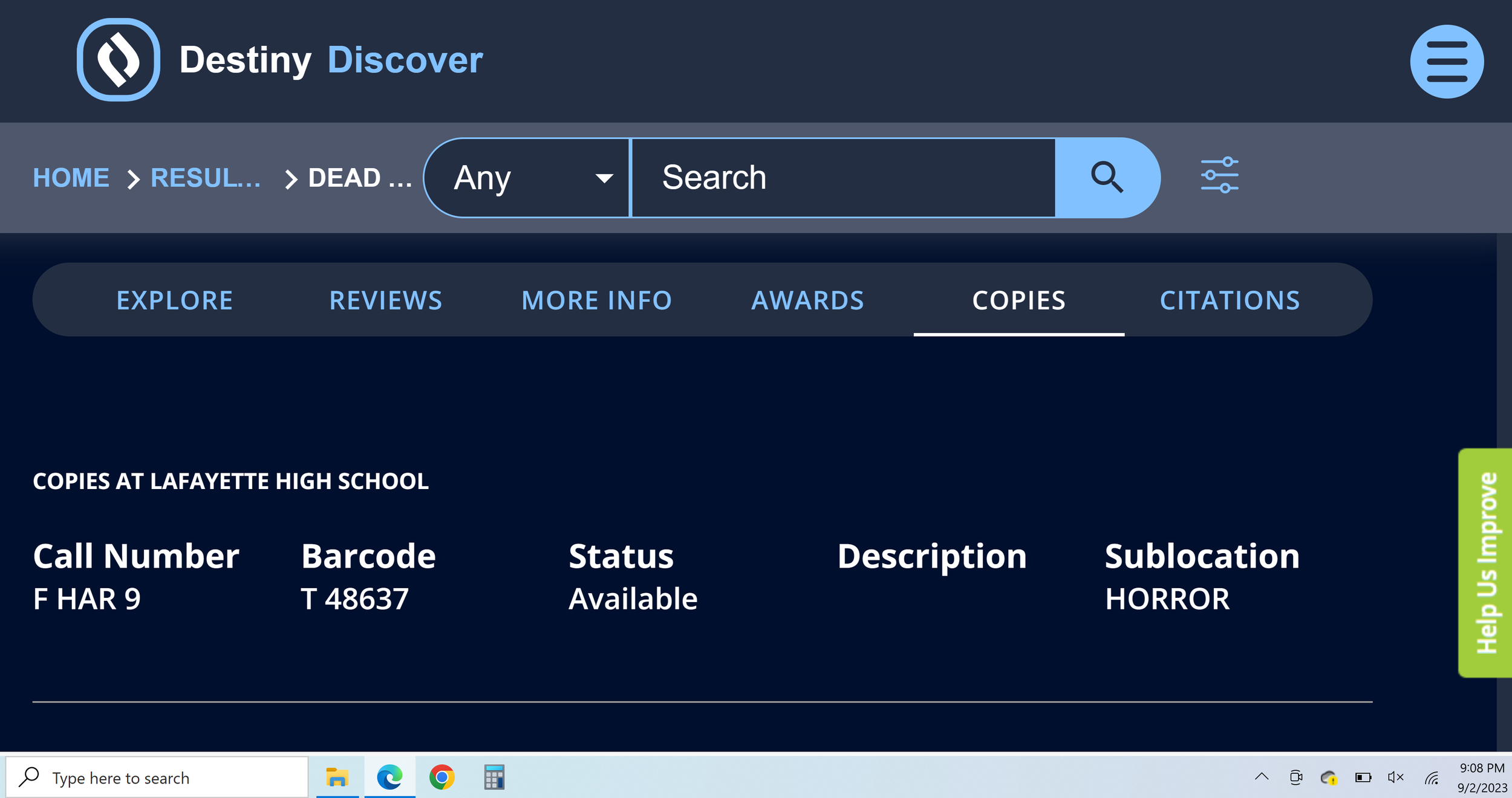
Task: Switch to the Reviews tab
Action: [x=386, y=300]
